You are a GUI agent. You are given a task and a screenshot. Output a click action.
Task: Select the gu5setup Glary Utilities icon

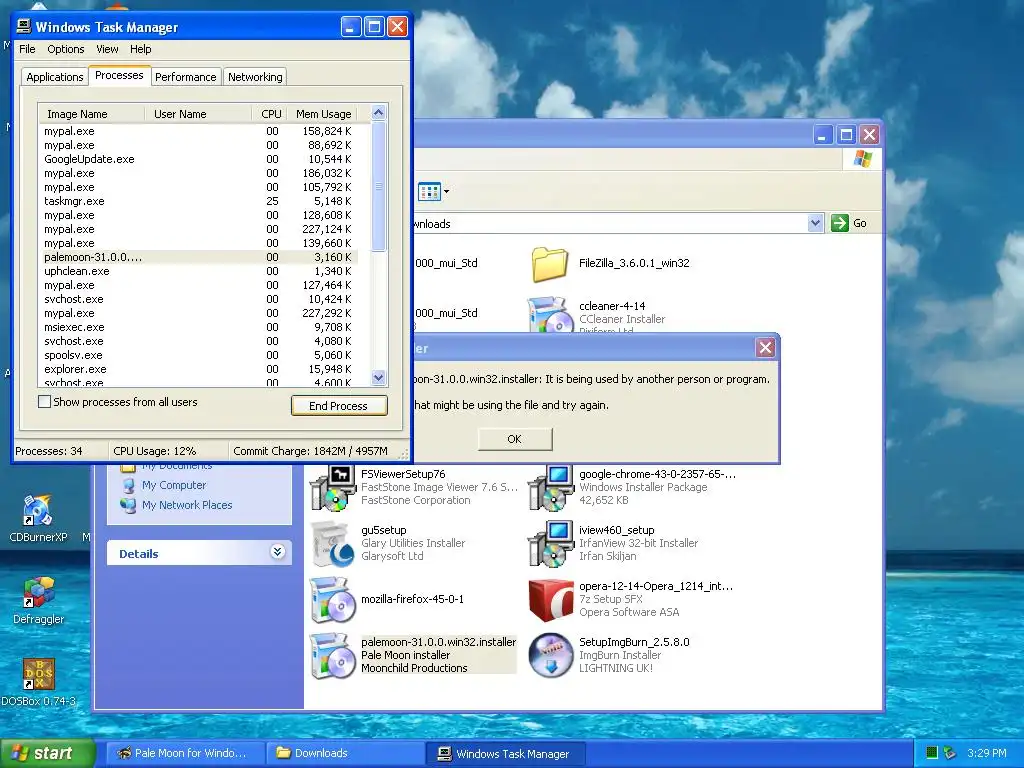coord(332,543)
